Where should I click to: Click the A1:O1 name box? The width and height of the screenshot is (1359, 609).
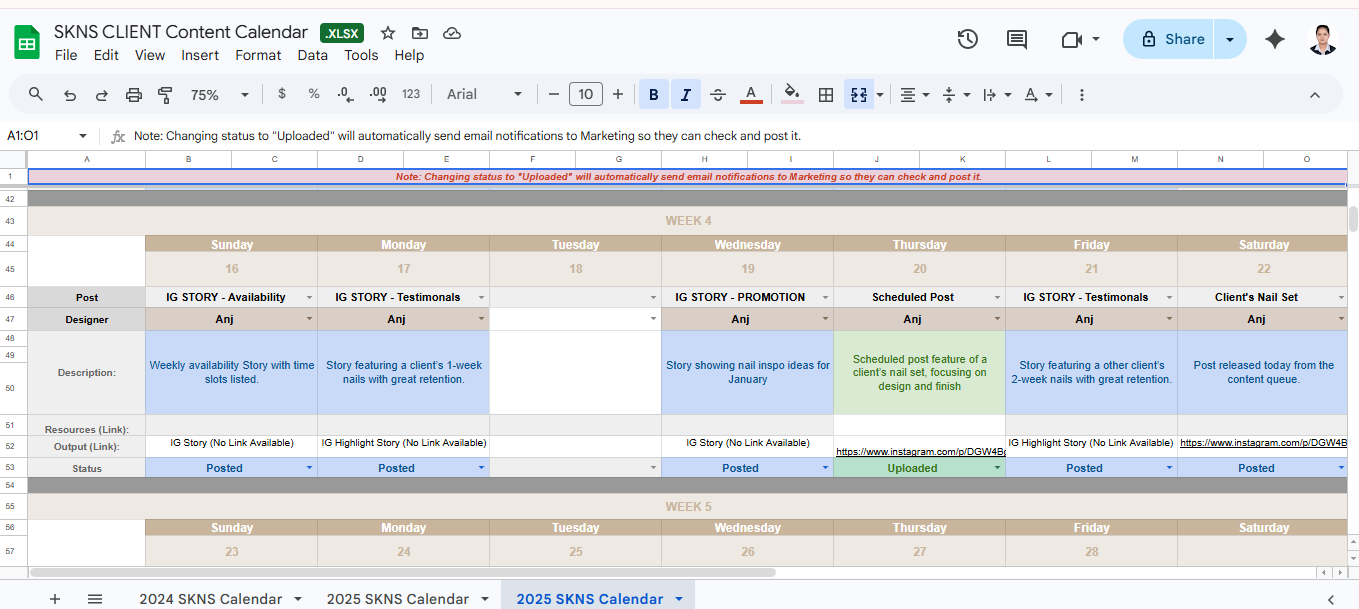tap(40, 136)
